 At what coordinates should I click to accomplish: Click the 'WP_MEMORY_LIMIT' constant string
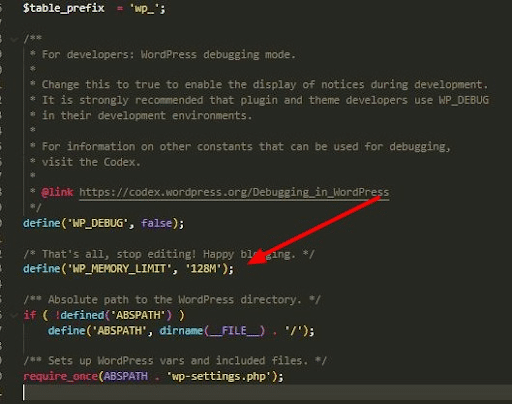point(120,268)
